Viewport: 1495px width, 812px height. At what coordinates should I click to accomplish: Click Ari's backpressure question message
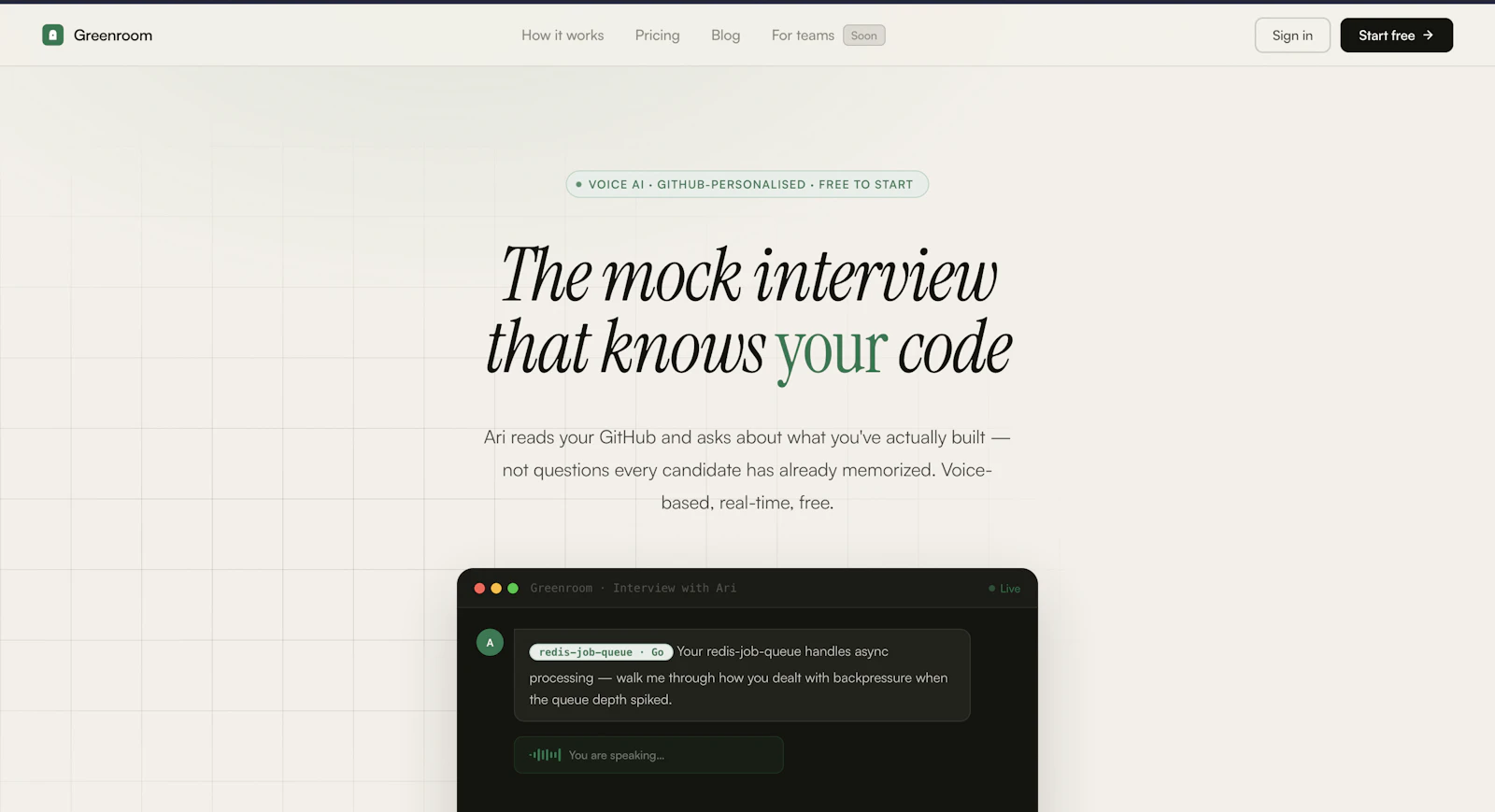point(742,675)
